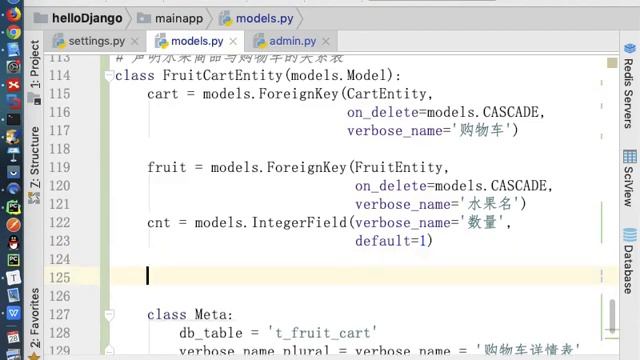Click the mainapp folder icon in breadcrumb

coord(144,18)
